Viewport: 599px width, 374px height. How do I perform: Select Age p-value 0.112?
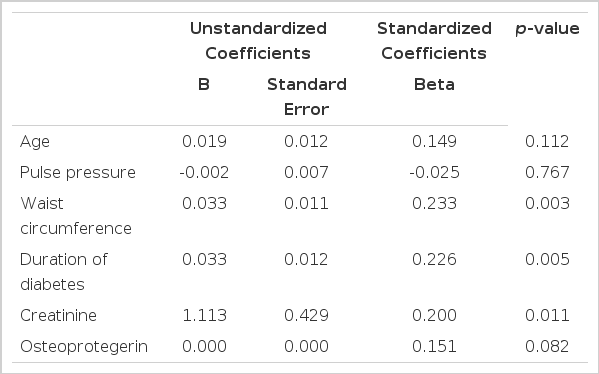pos(547,142)
